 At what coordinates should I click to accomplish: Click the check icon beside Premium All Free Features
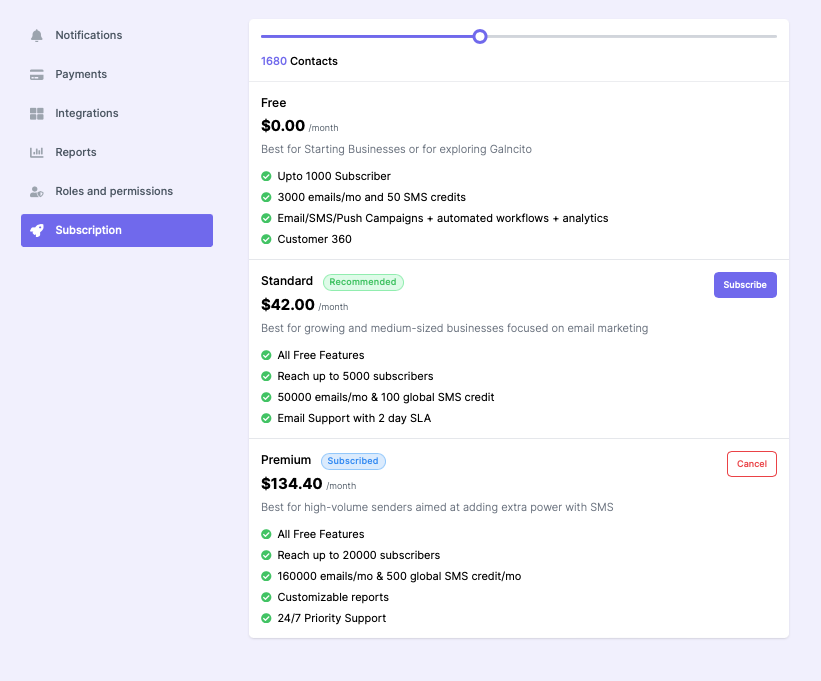pyautogui.click(x=266, y=534)
